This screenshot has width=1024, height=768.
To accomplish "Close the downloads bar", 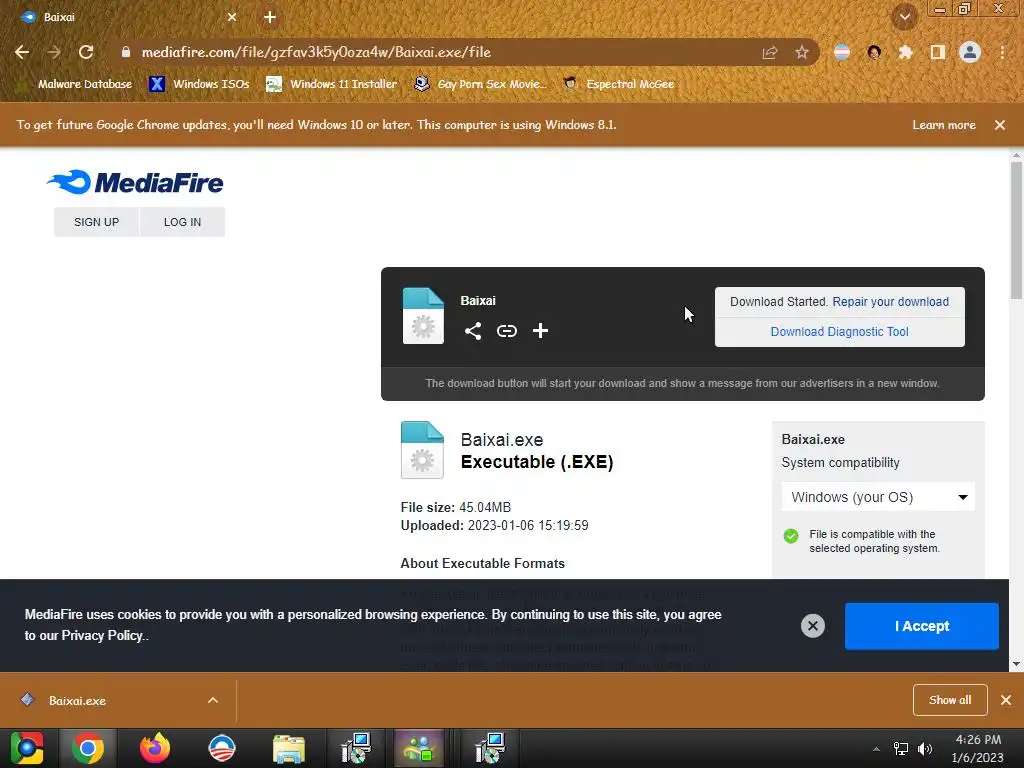I will 1006,700.
